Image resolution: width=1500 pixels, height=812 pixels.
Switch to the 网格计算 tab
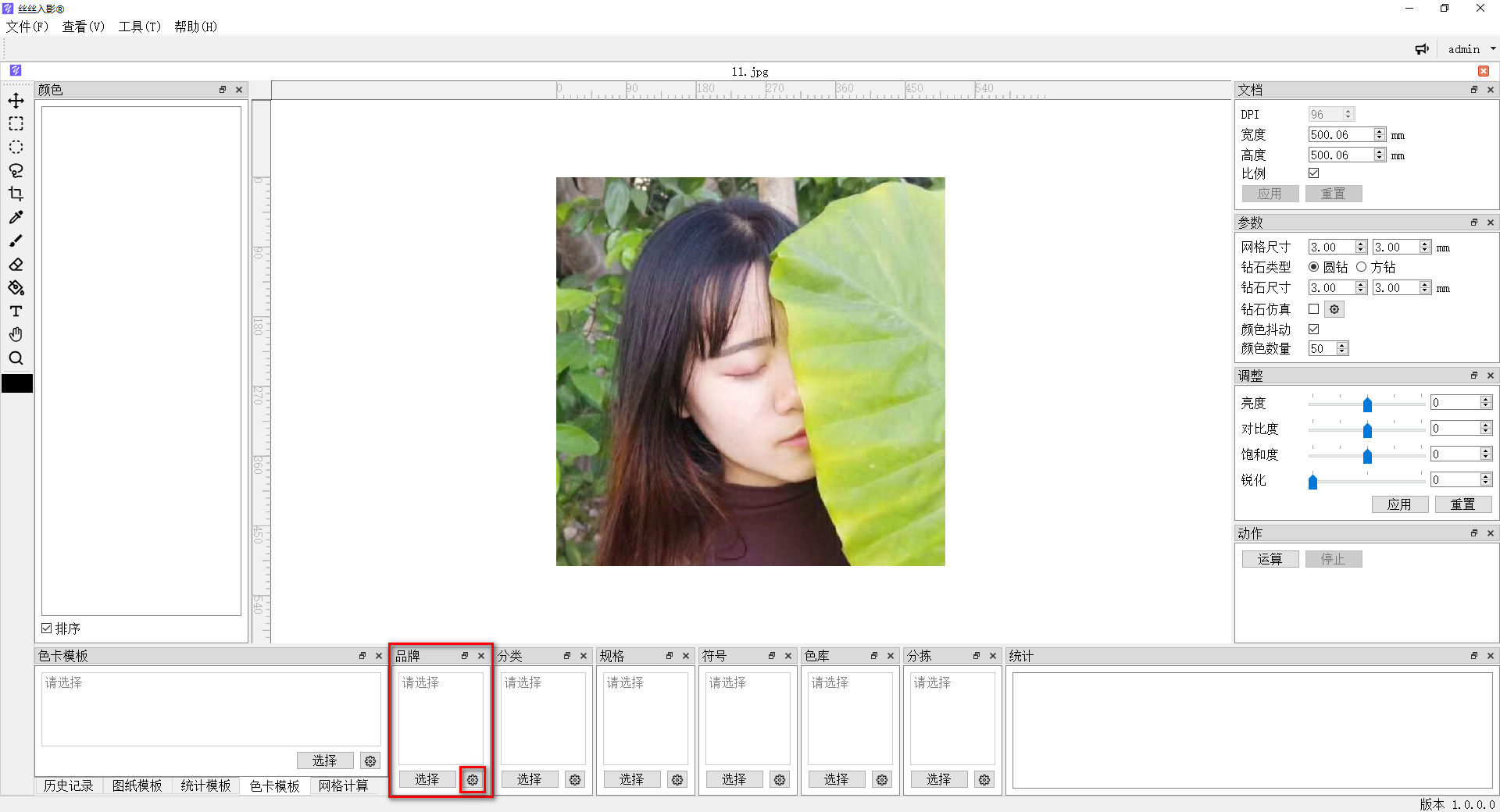(x=343, y=785)
